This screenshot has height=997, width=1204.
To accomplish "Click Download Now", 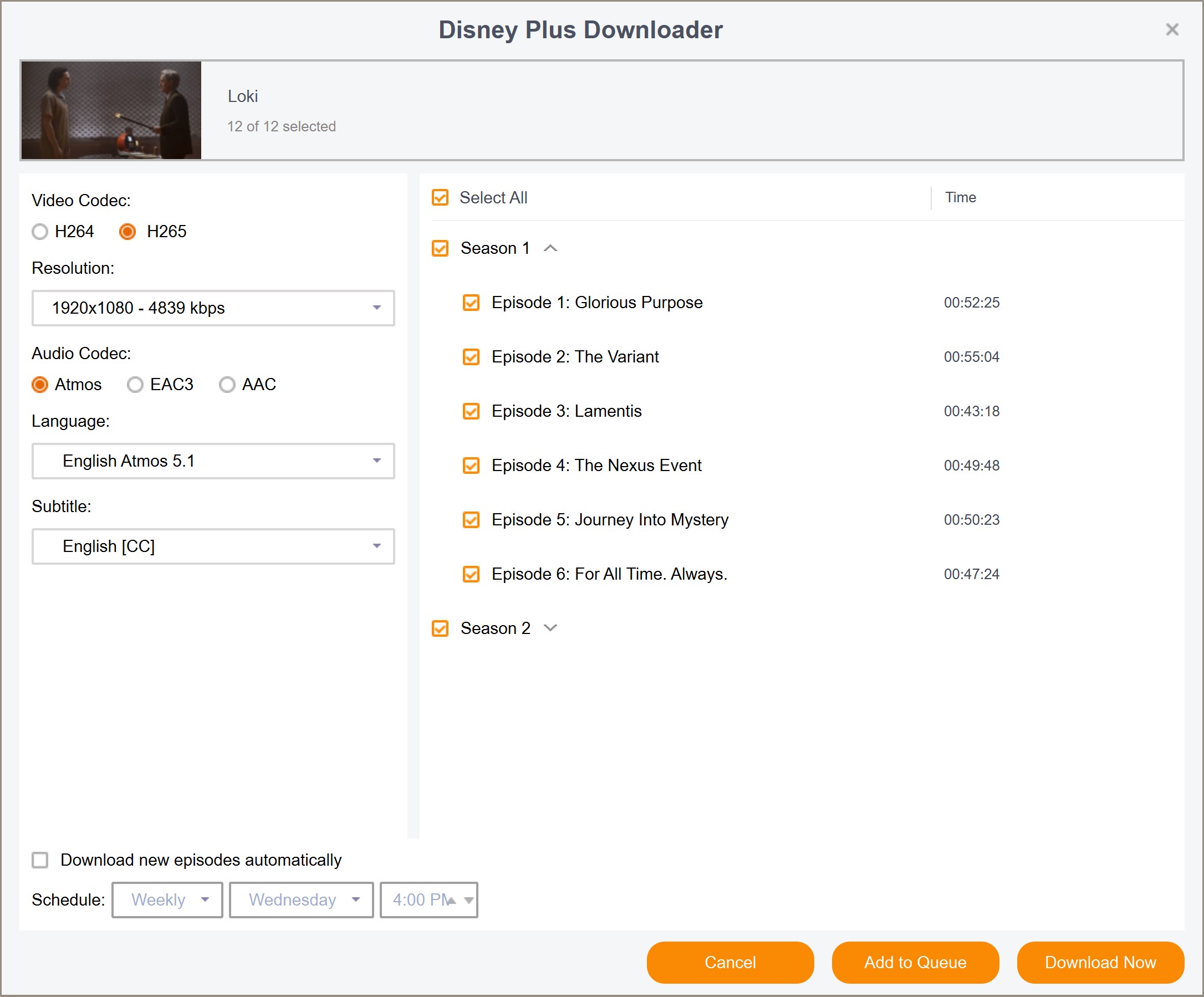I will (1100, 963).
